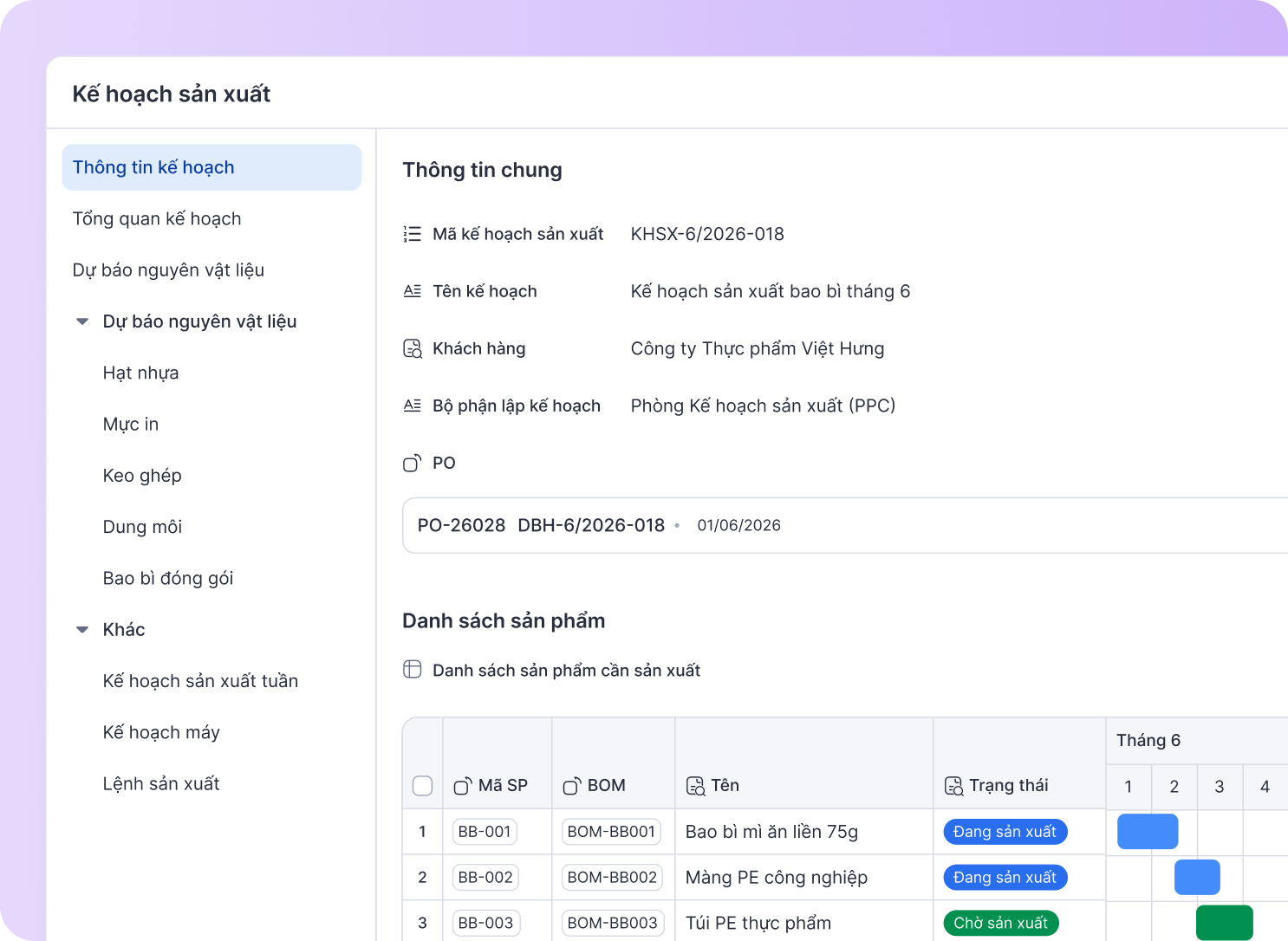Collapse the Khác group arrow
Viewport: 1288px width, 941px height.
pyautogui.click(x=82, y=630)
